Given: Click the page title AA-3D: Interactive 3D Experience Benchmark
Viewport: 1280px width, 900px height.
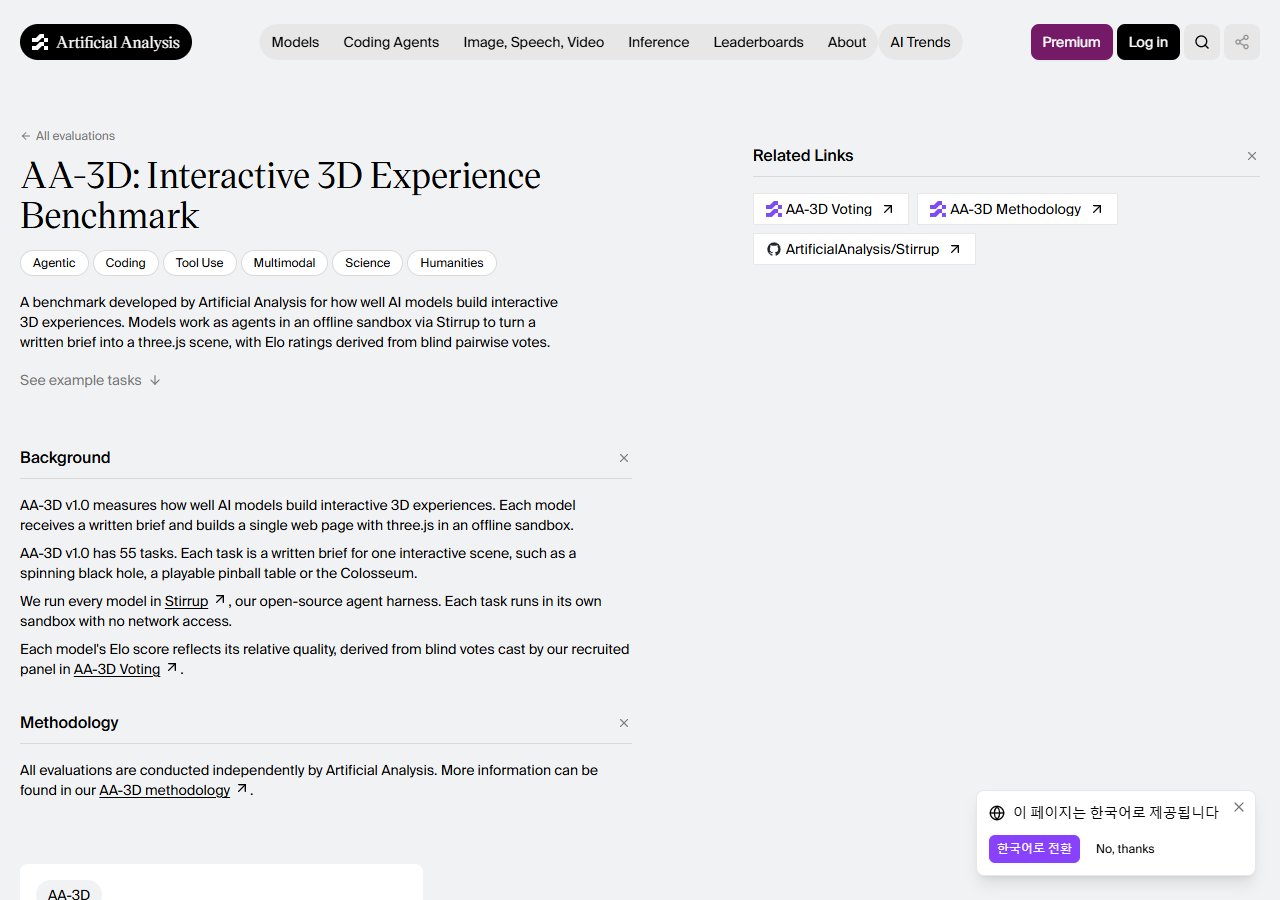Looking at the screenshot, I should [280, 196].
